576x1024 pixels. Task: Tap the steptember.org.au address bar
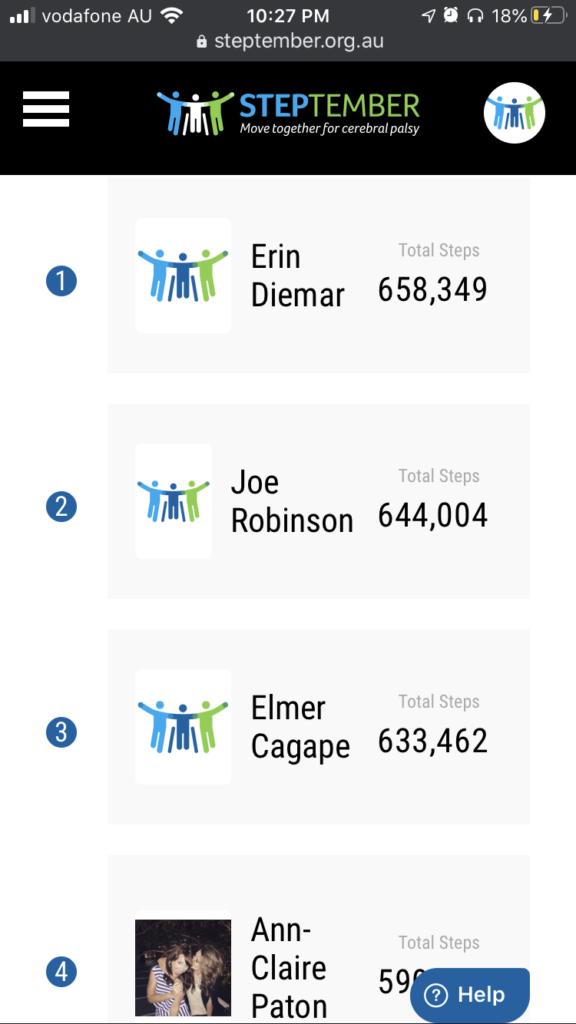tap(289, 41)
